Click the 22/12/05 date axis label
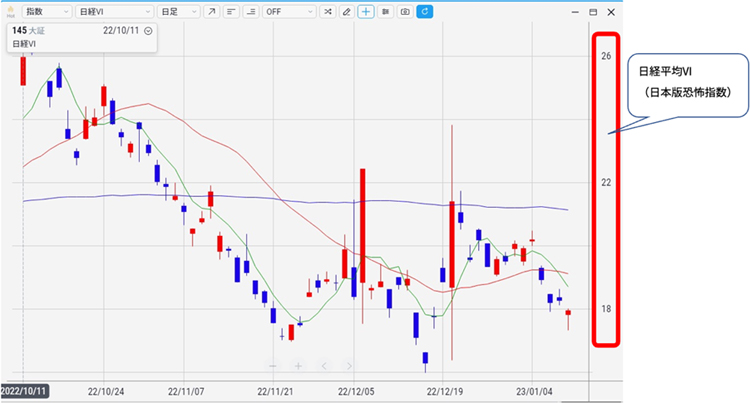This screenshot has height=403, width=750. [356, 392]
